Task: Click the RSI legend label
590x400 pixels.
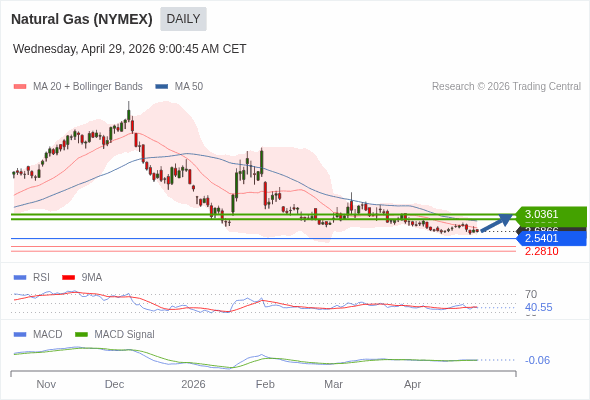Action: pos(41,278)
